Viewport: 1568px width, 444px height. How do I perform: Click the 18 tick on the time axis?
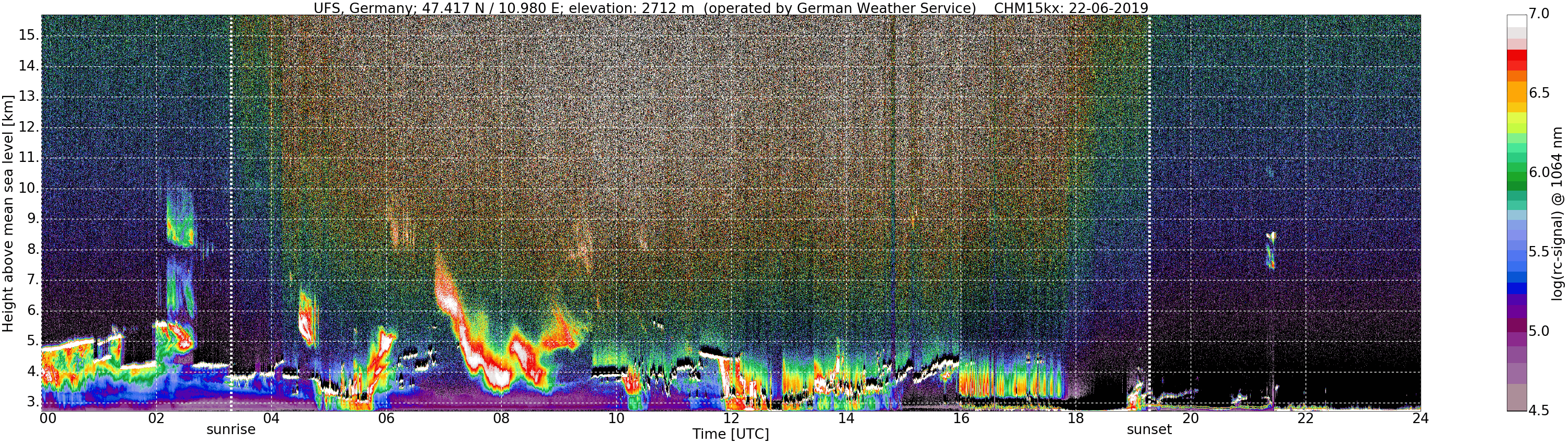click(x=1076, y=418)
